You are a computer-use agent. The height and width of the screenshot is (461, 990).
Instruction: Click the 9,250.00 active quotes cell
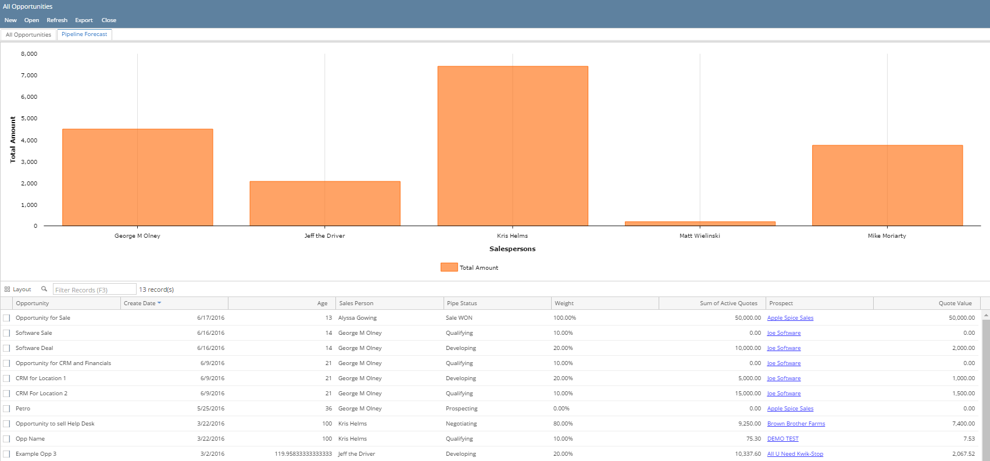pos(749,424)
